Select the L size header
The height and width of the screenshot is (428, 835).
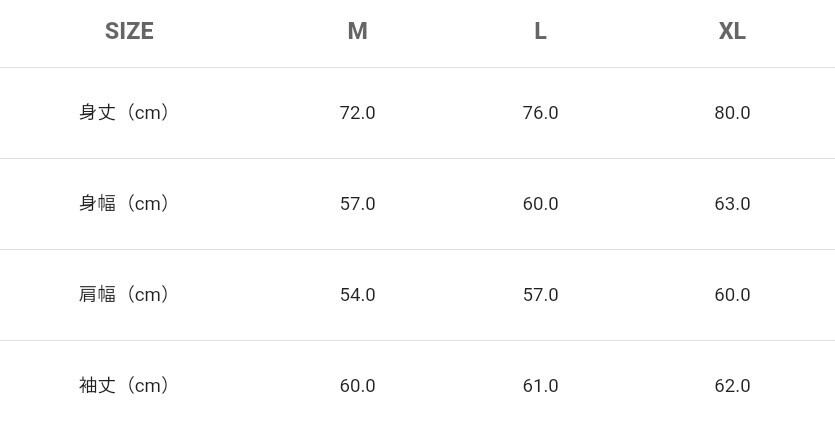[x=540, y=31]
